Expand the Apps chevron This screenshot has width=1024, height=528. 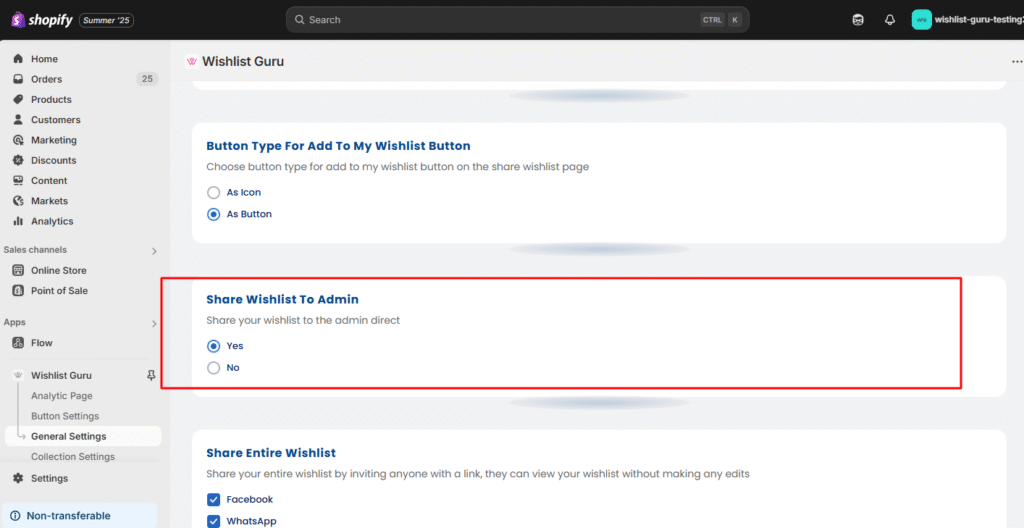[x=154, y=323]
